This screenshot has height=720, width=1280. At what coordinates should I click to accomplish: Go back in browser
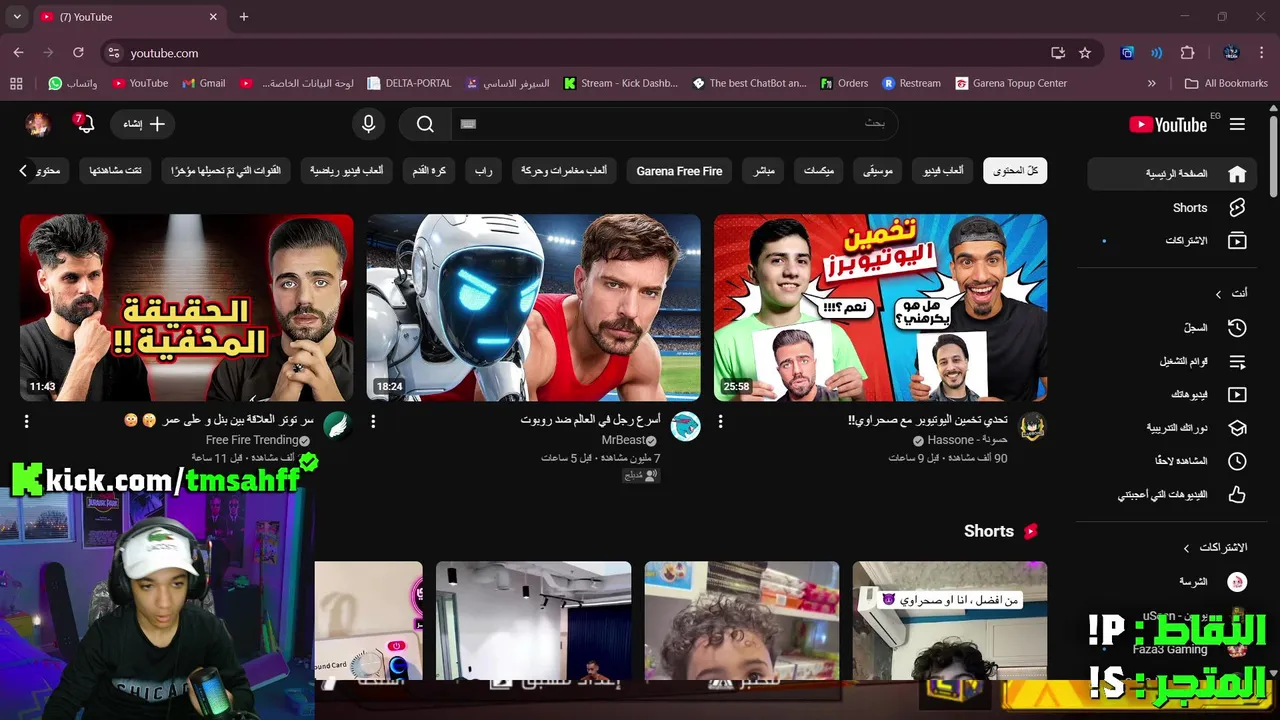point(18,53)
